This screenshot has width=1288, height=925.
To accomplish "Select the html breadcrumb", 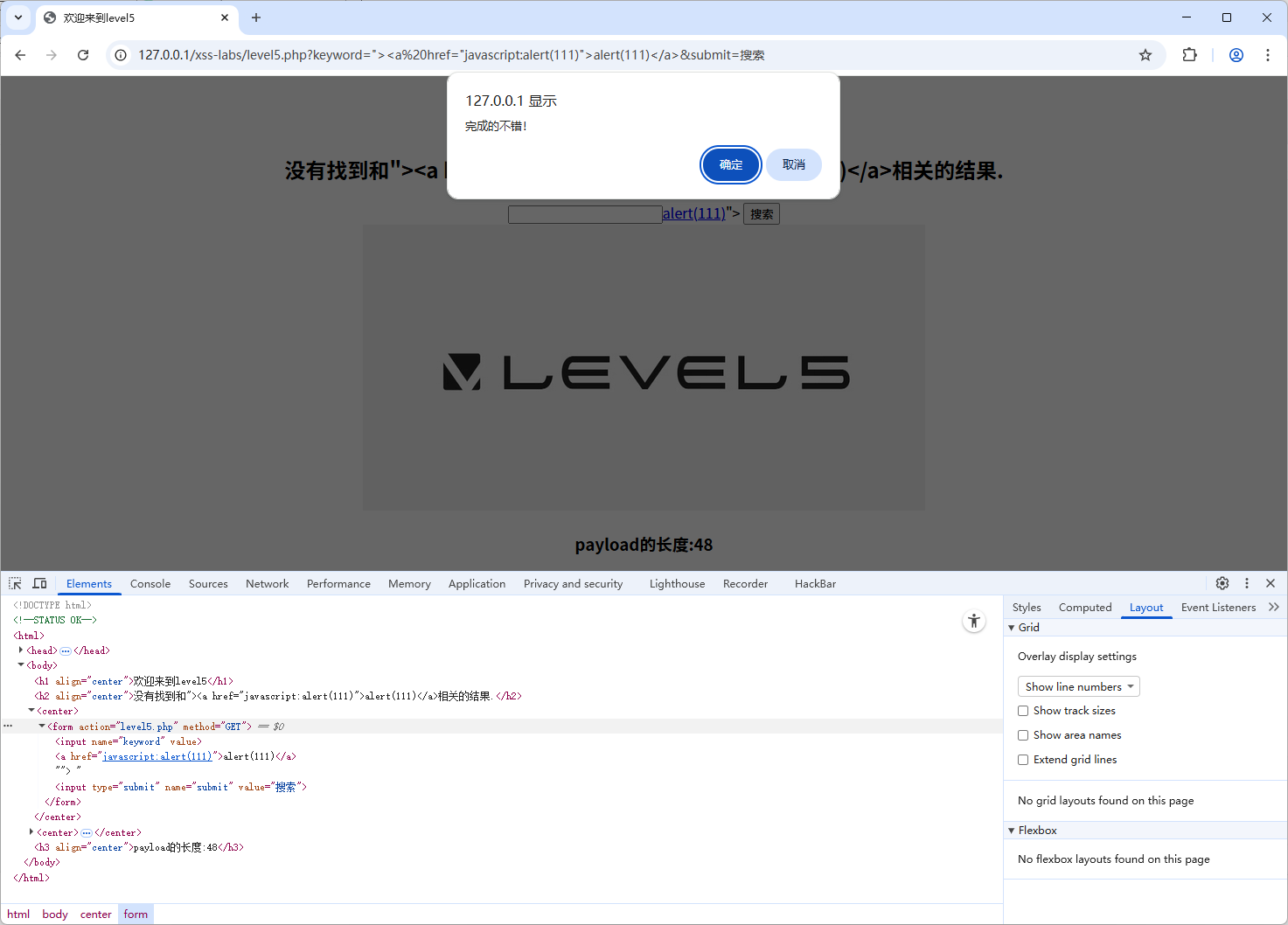I will pos(18,915).
